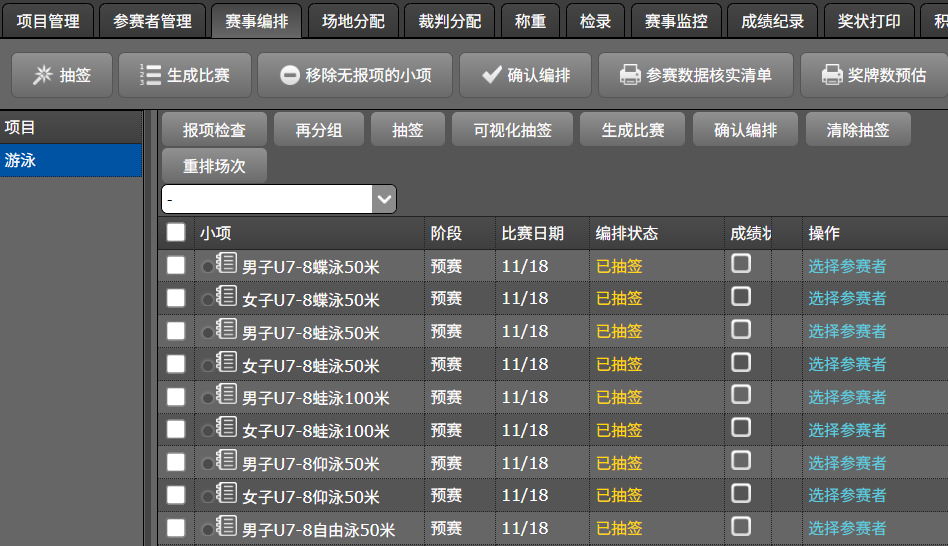Click the 确认编排 checkmark button in top toolbar
The image size is (948, 546).
(525, 75)
